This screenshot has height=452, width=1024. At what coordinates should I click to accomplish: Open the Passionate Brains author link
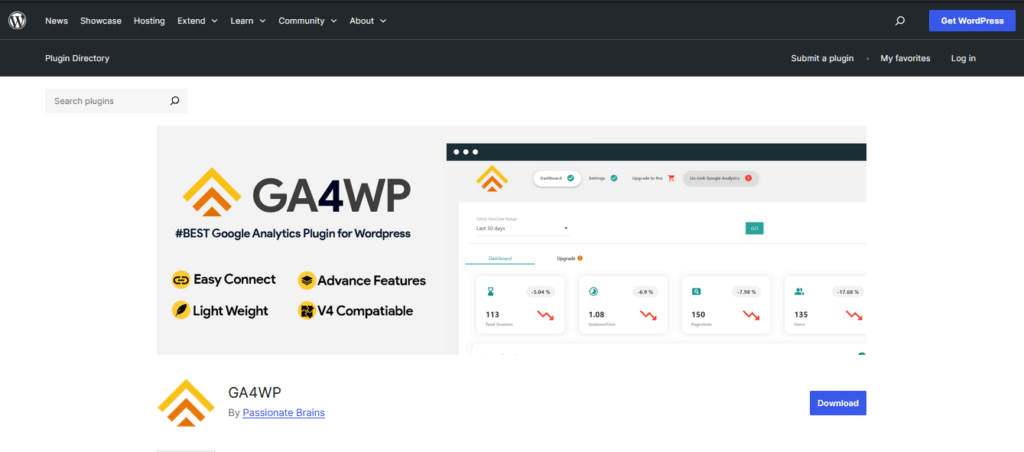pyautogui.click(x=283, y=412)
